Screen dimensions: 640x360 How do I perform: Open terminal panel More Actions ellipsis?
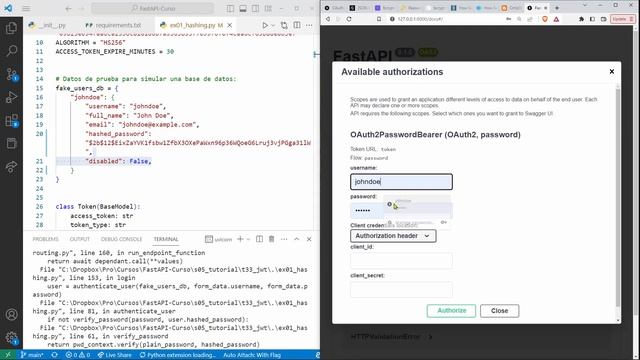[284, 239]
